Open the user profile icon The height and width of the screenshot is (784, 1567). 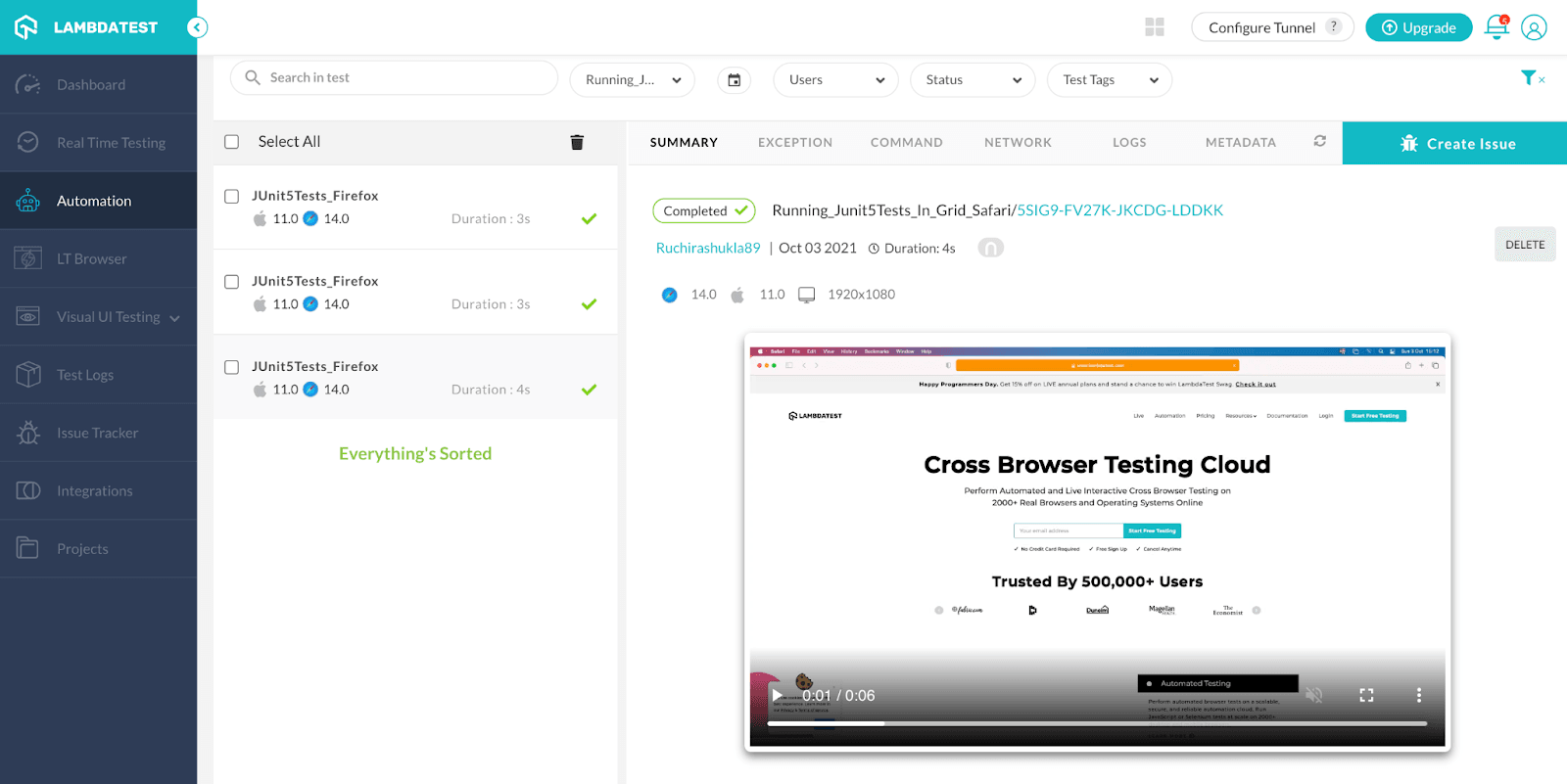click(x=1534, y=27)
